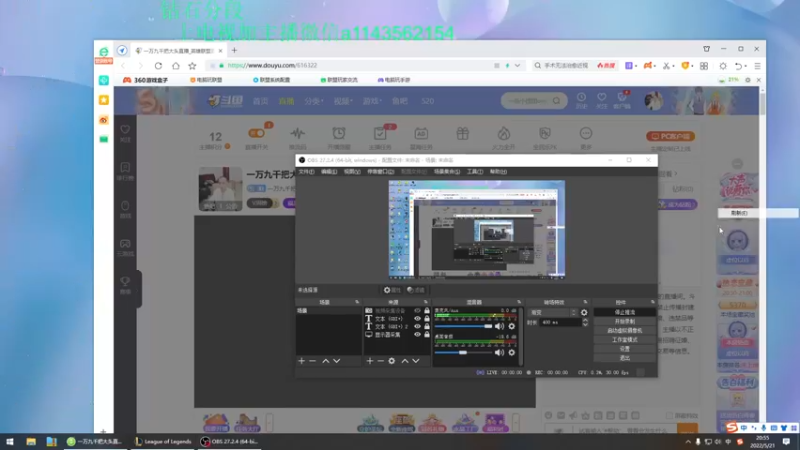Add a new scene with the plus button
Screen dimensions: 800x450
[x=302, y=361]
